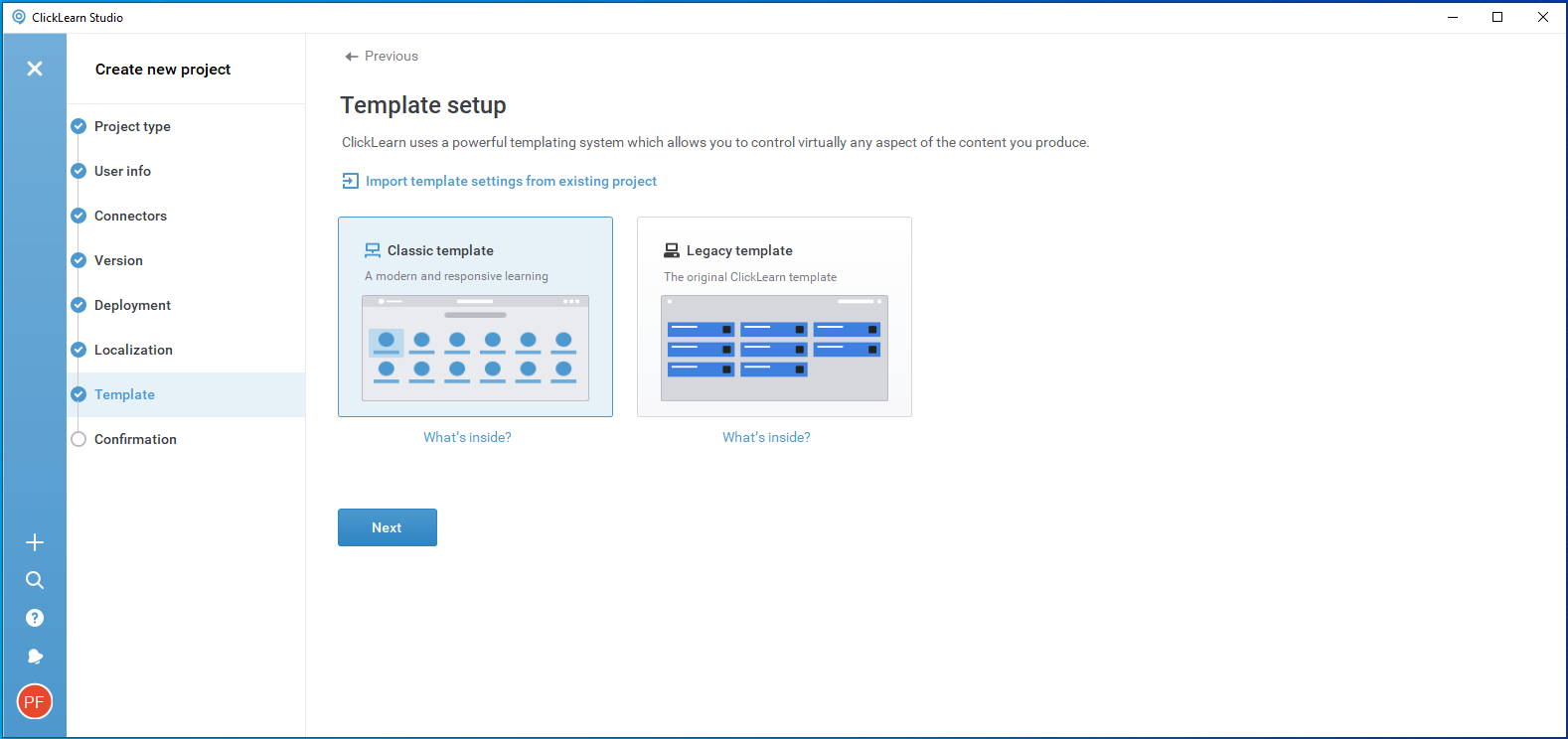Click the Create new project header text
The image size is (1568, 739).
(163, 70)
